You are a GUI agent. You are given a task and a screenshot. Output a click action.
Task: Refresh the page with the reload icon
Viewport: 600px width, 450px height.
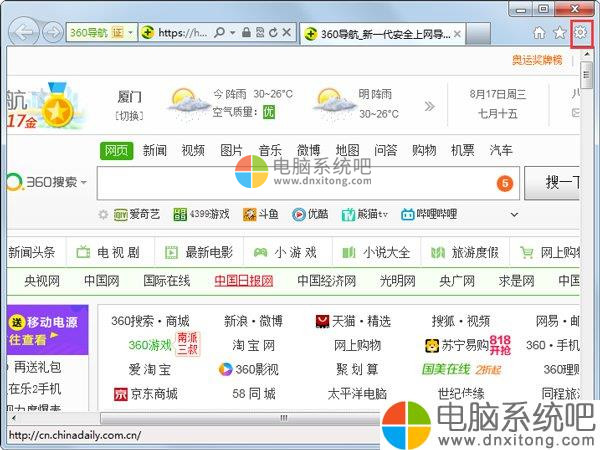273,33
